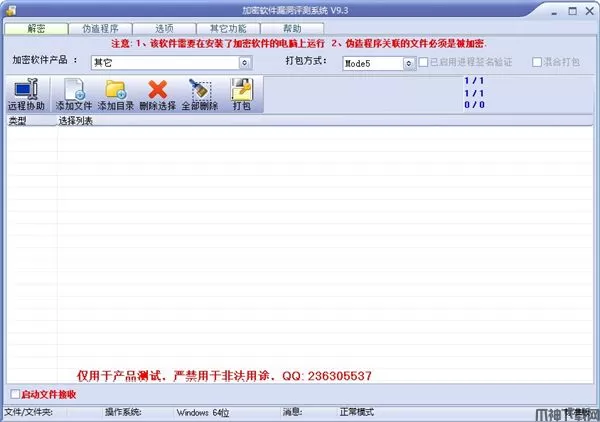Viewport: 600px width, 422px height.
Task: Click the 添加文件 add file icon
Action: coord(74,95)
